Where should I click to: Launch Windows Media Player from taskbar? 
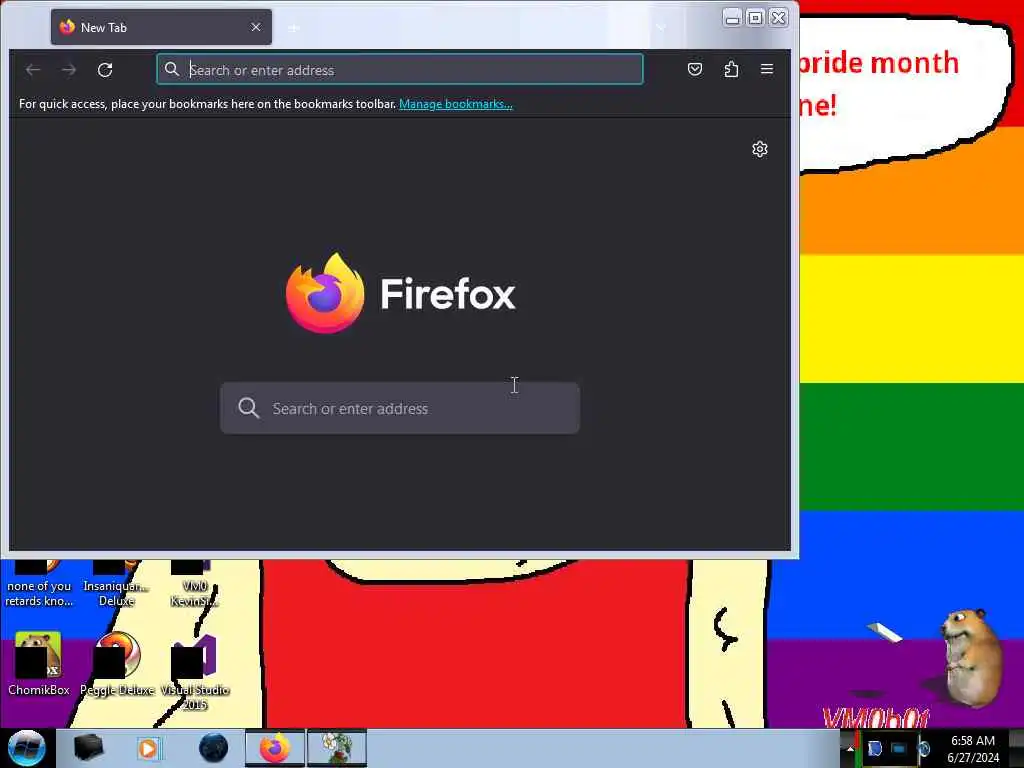(x=149, y=748)
